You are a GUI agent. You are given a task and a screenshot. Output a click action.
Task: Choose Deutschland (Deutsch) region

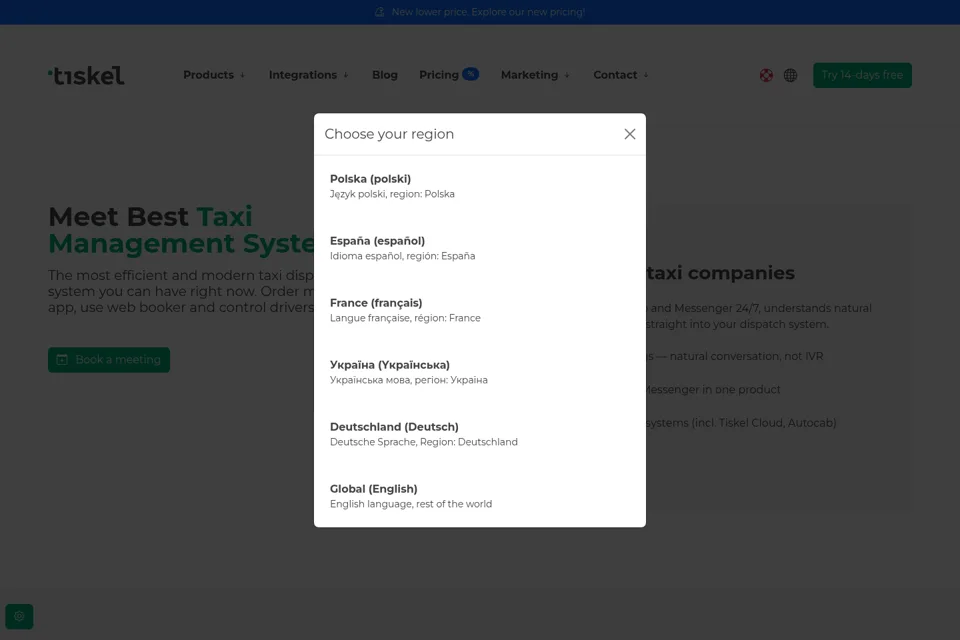479,434
